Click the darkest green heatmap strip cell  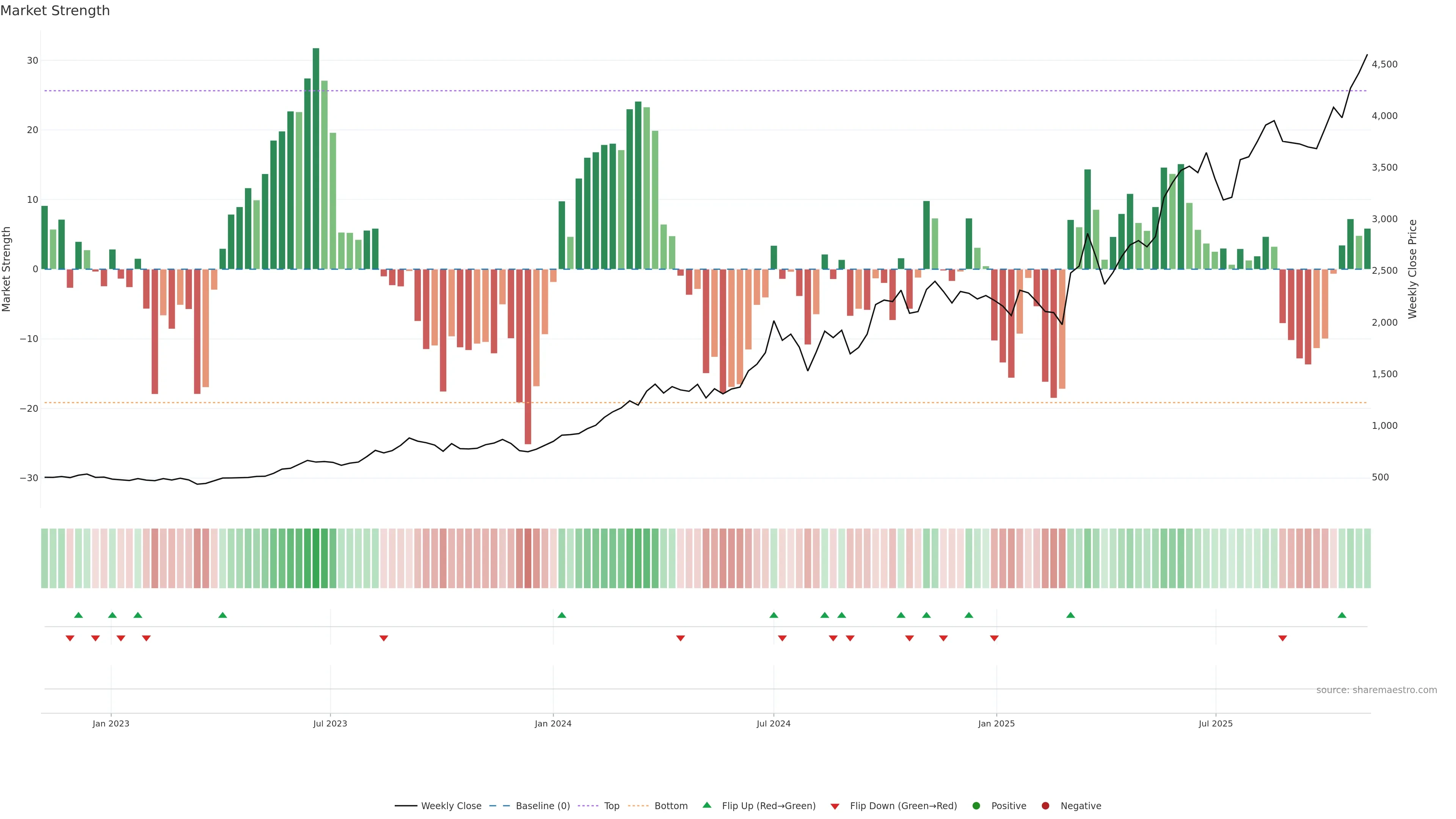316,559
